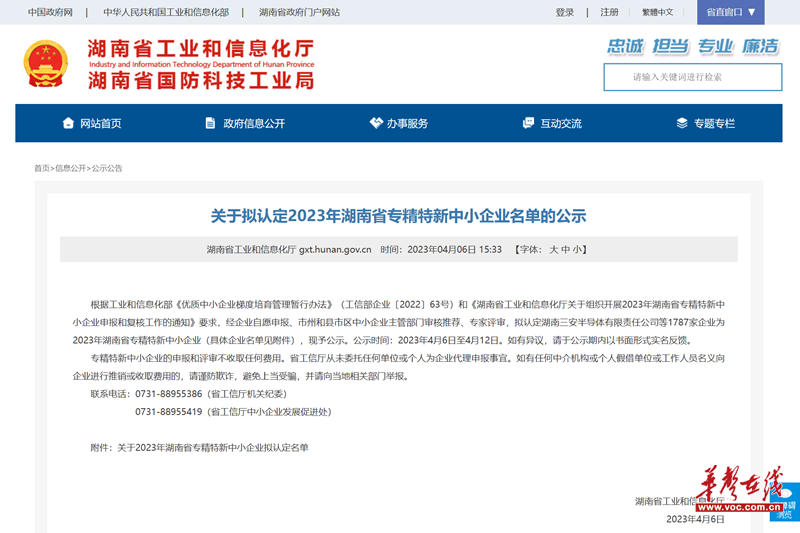This screenshot has height=533, width=800.
Task: Open the attachment 关于2023年湖南省专精特新中小企业拟认定名单
Action: click(213, 448)
